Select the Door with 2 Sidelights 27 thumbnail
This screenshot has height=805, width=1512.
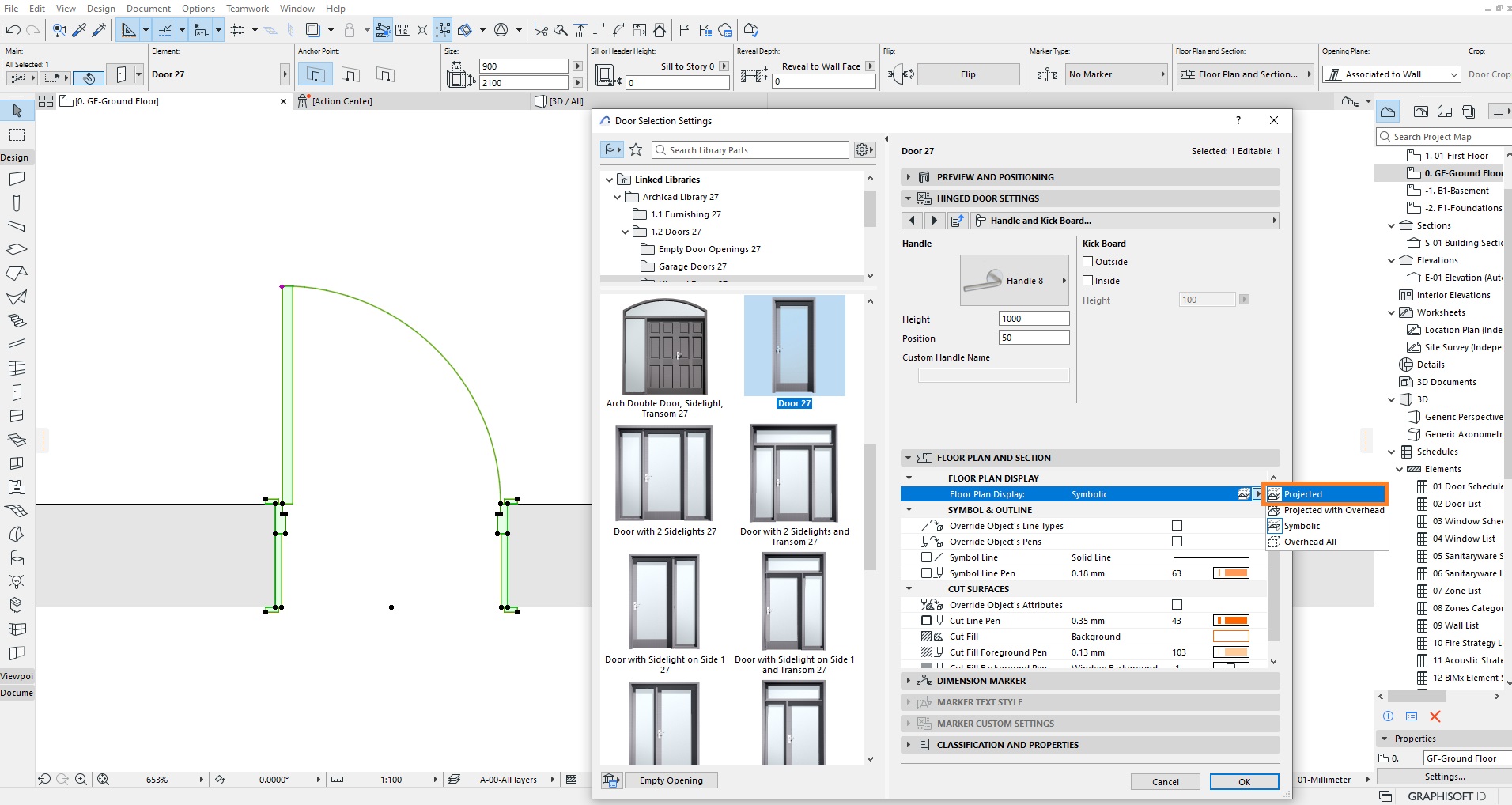click(664, 474)
